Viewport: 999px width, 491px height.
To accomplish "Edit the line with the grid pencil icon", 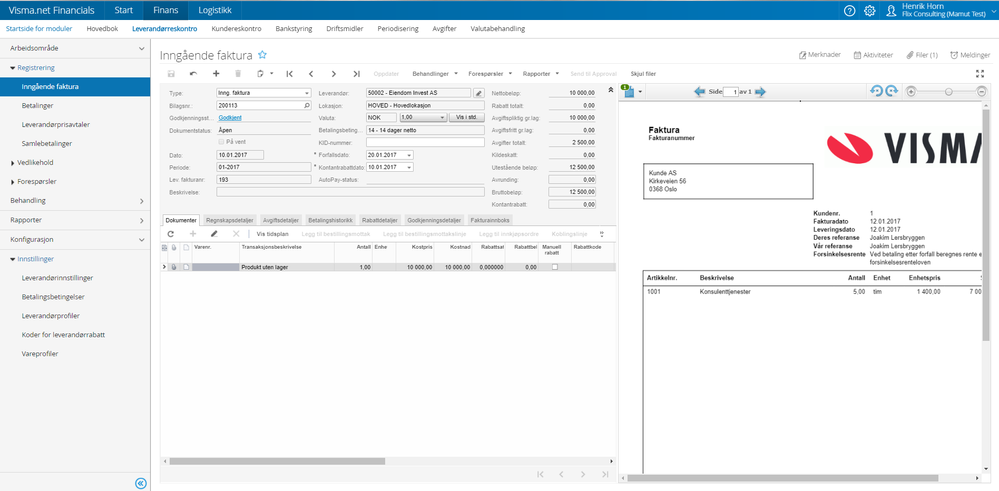I will point(214,234).
